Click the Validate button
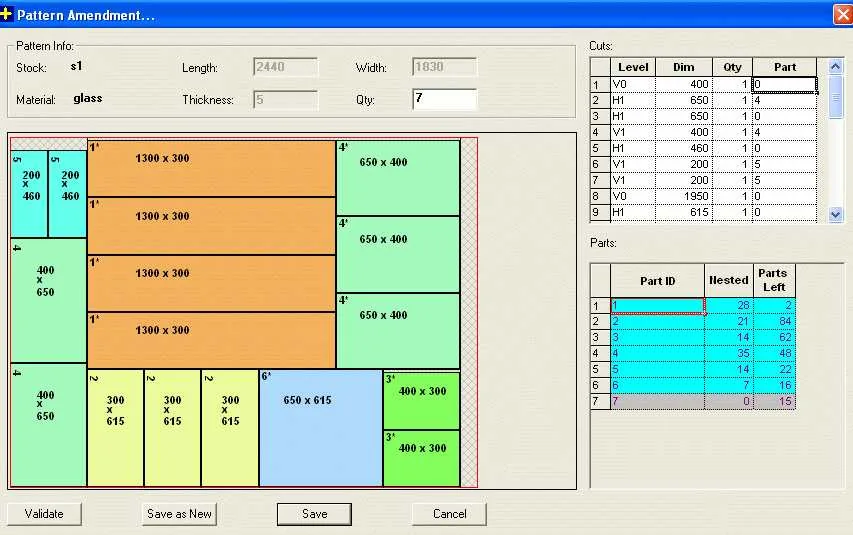Screen dimensions: 853x535 pos(44,514)
